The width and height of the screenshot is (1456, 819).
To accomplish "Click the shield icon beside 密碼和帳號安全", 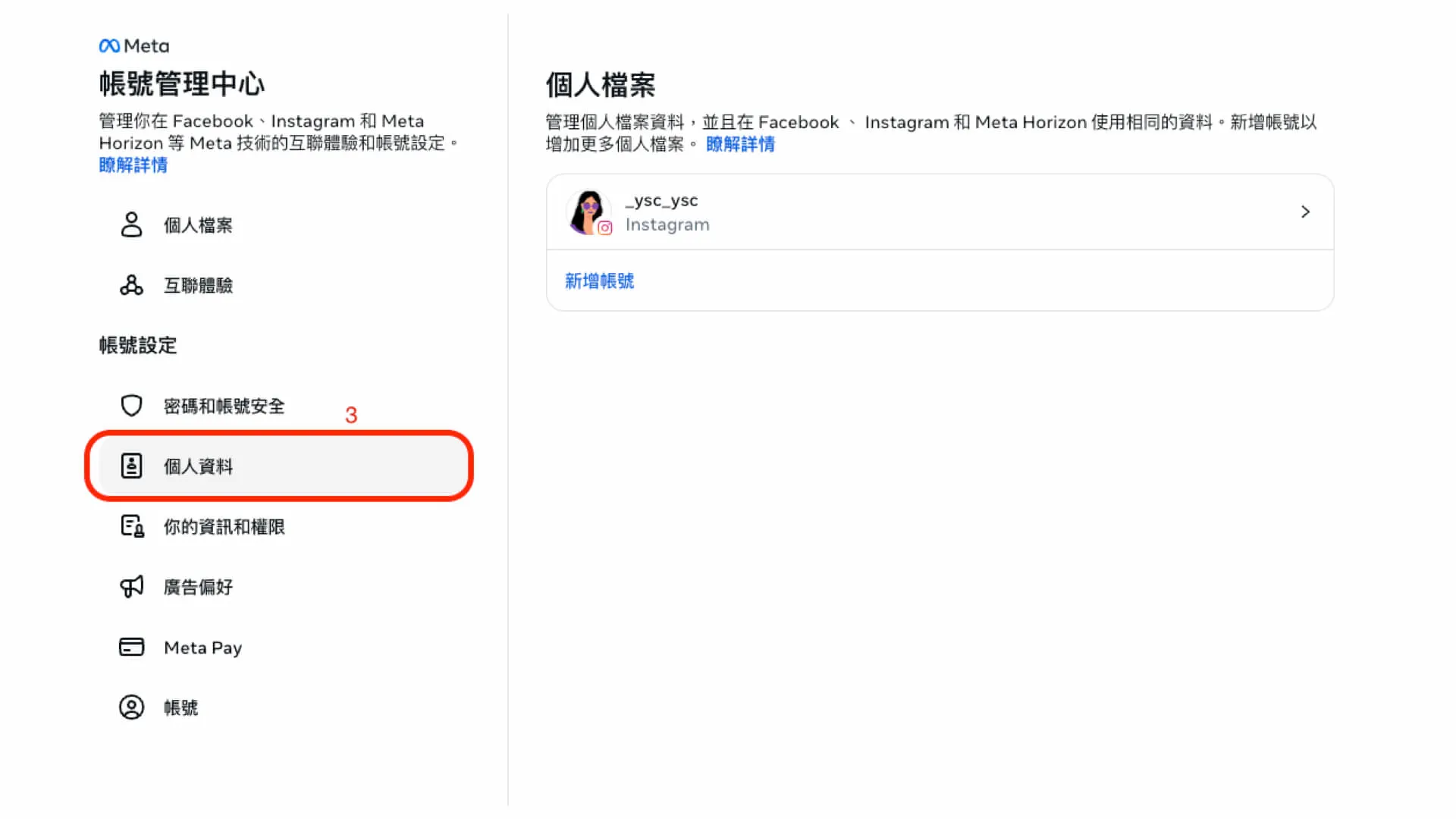I will pos(131,406).
